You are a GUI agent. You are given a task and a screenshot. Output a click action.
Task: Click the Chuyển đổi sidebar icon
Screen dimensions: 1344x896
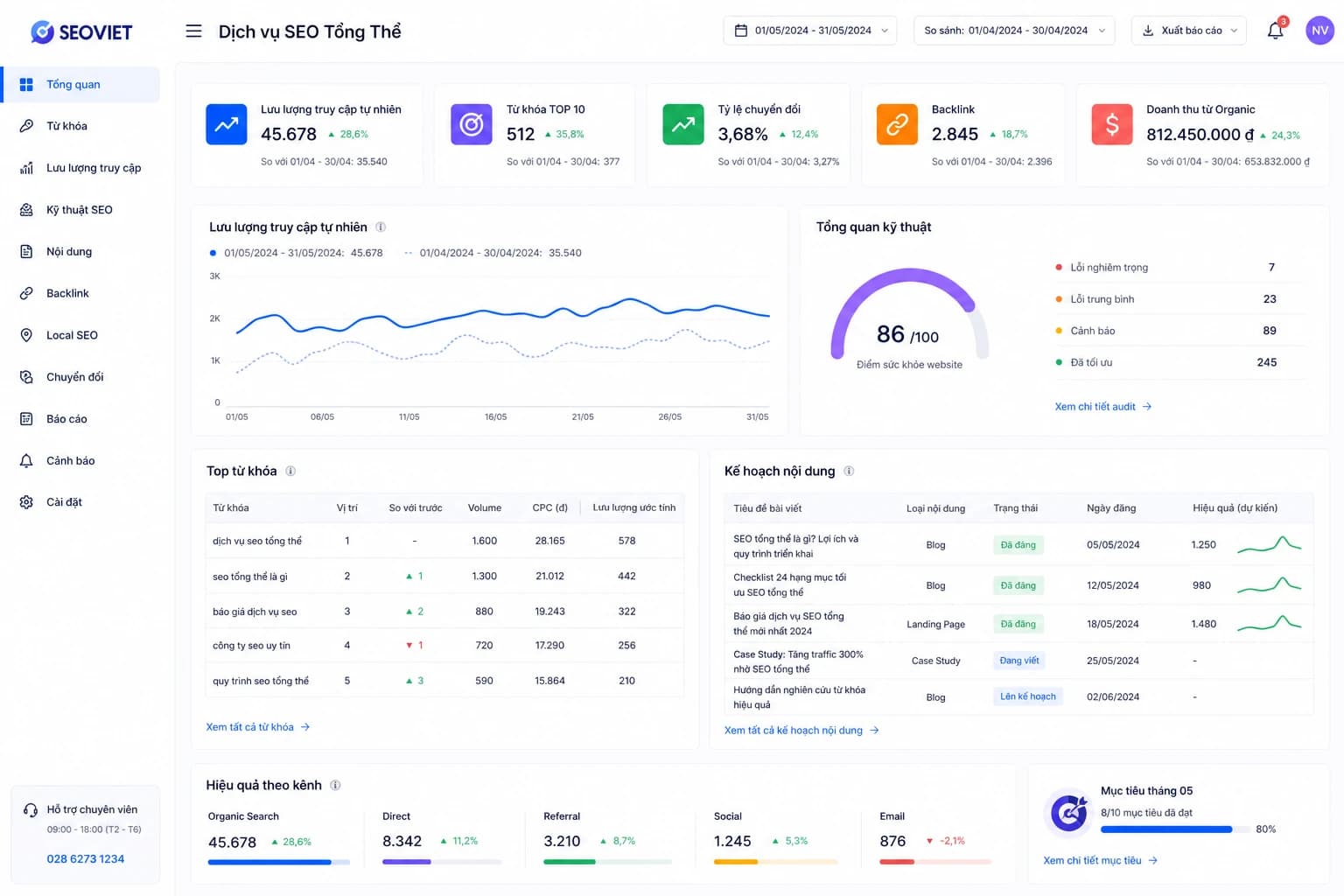pyautogui.click(x=26, y=377)
